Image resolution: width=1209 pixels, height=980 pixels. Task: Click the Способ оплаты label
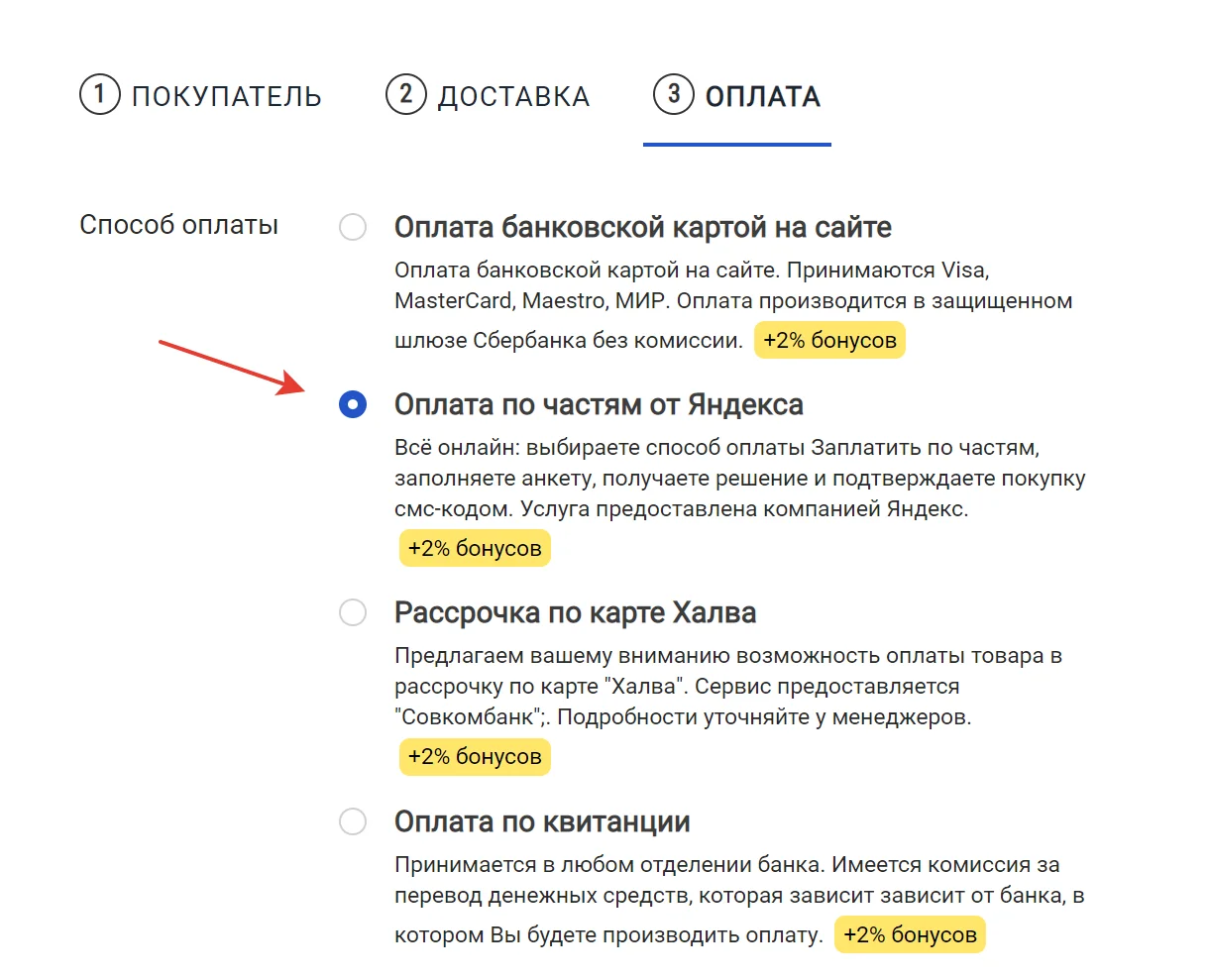tap(178, 225)
